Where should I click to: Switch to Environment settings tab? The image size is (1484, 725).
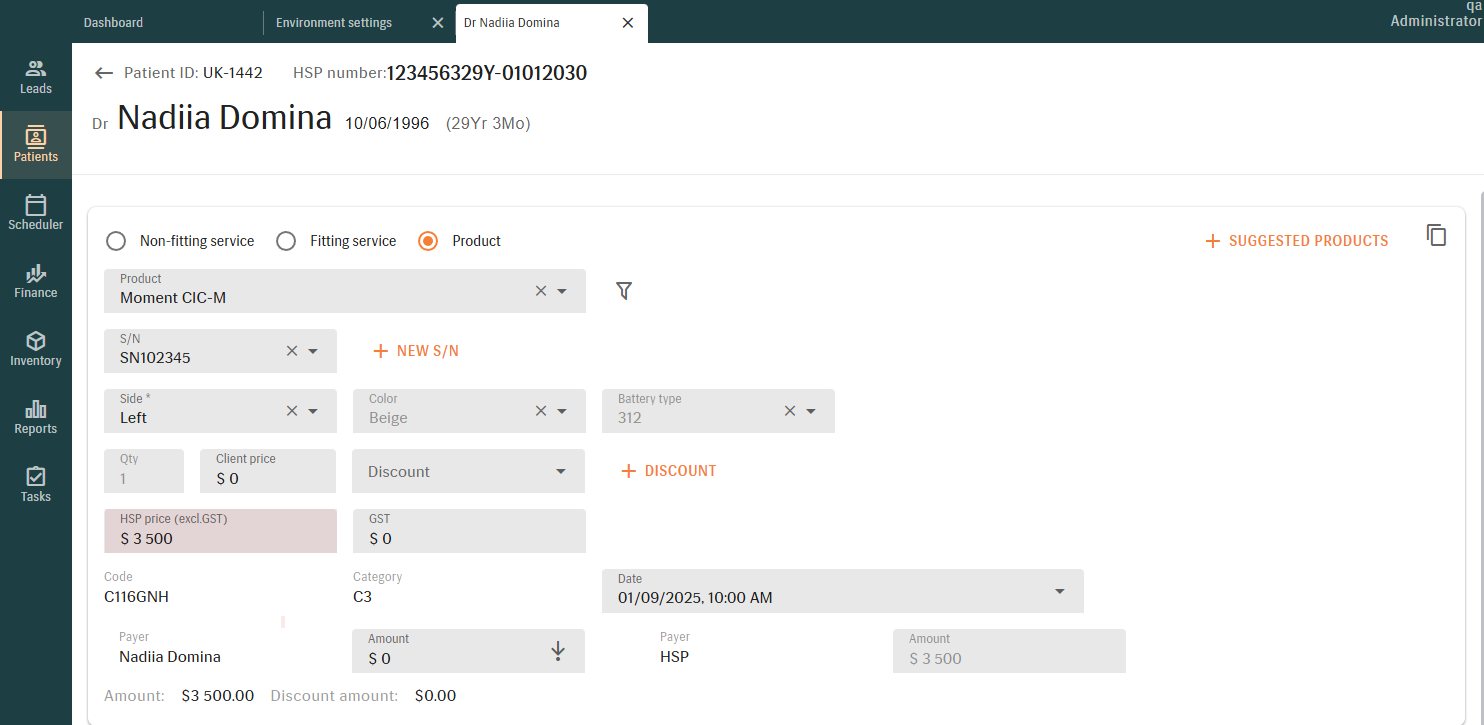point(334,22)
